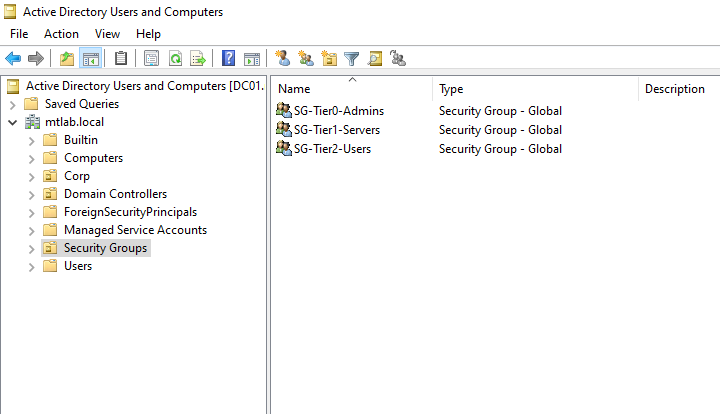Open the Help menu
Viewport: 720px width, 414px height.
coord(148,34)
